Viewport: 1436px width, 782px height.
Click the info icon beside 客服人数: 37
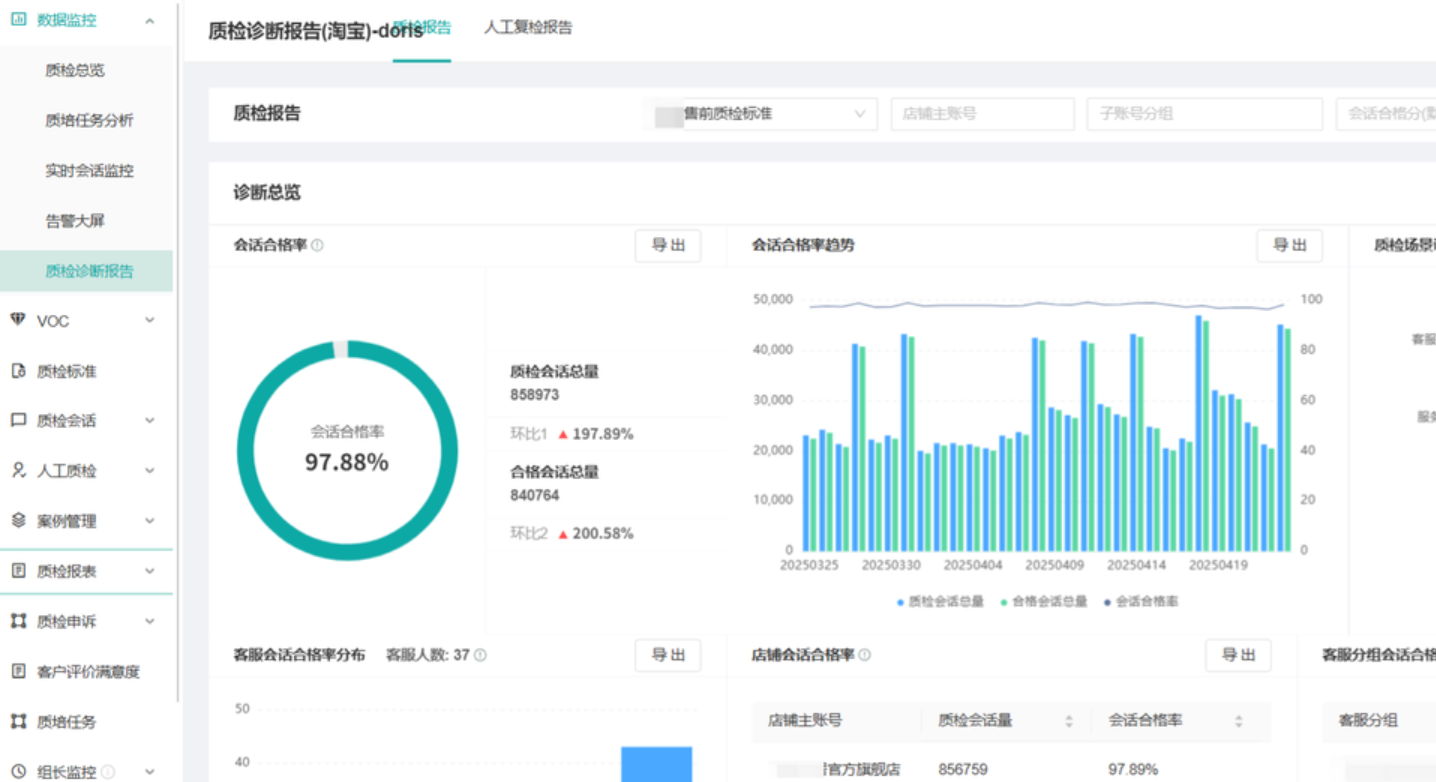(x=480, y=655)
